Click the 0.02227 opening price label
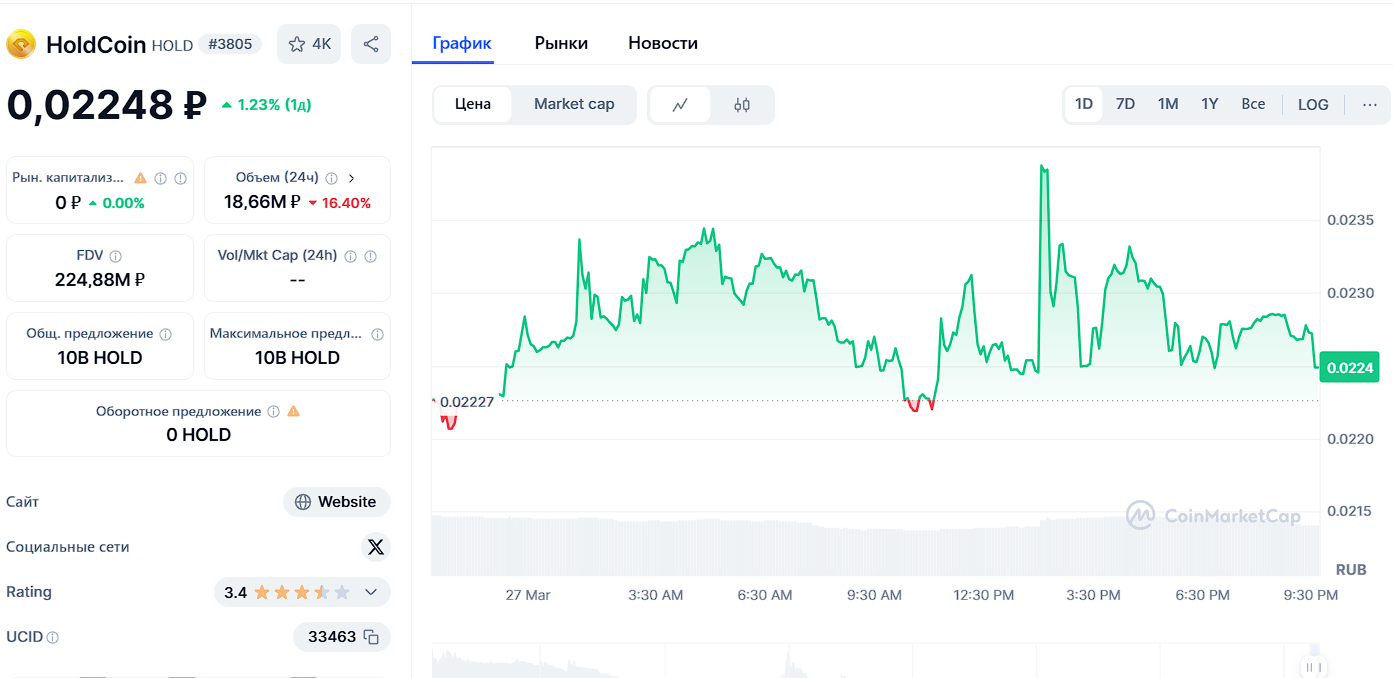 coord(466,402)
